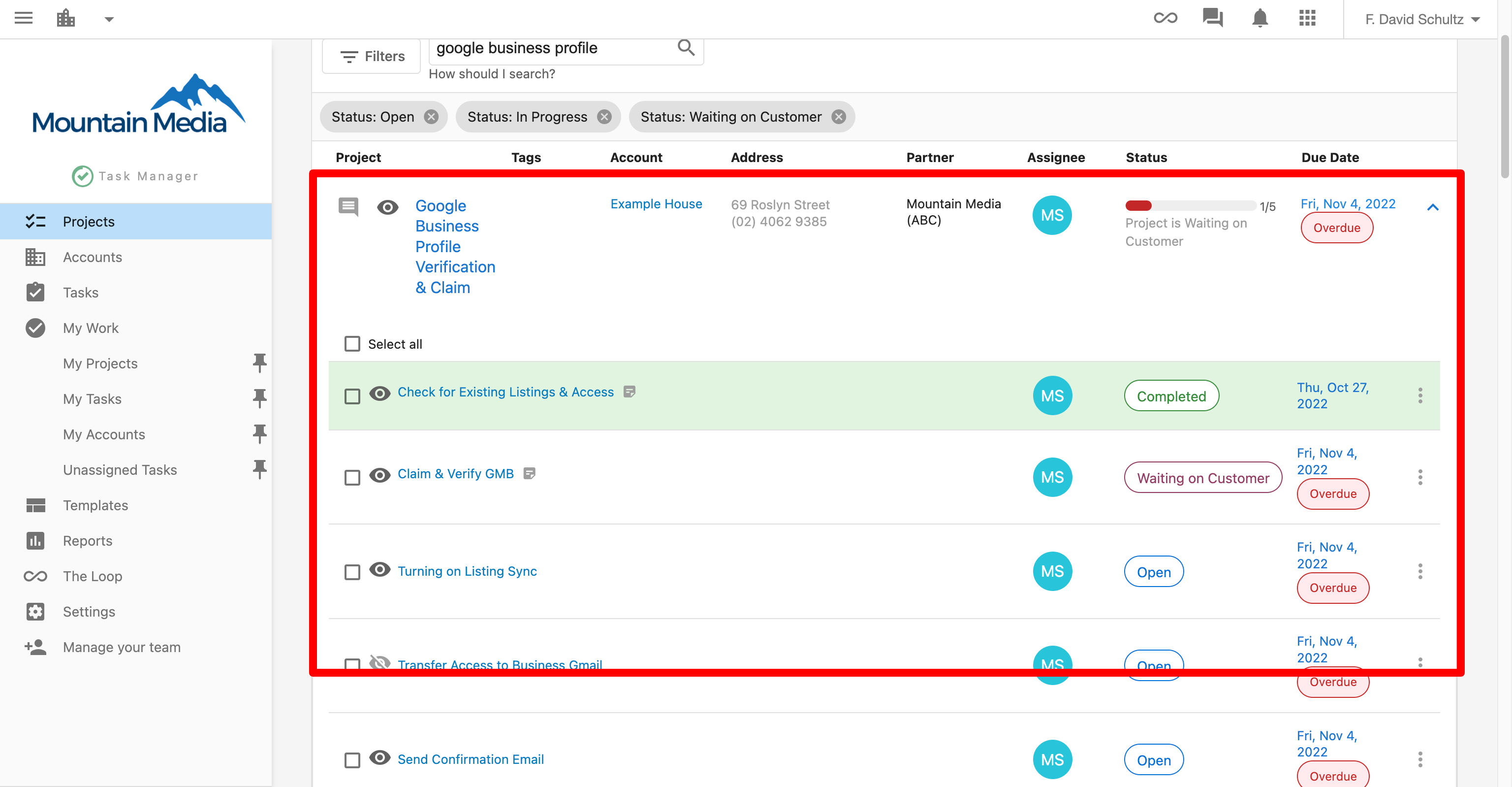The width and height of the screenshot is (1512, 787).
Task: Change the Open status of Turning on Listing Sync
Action: (1154, 571)
